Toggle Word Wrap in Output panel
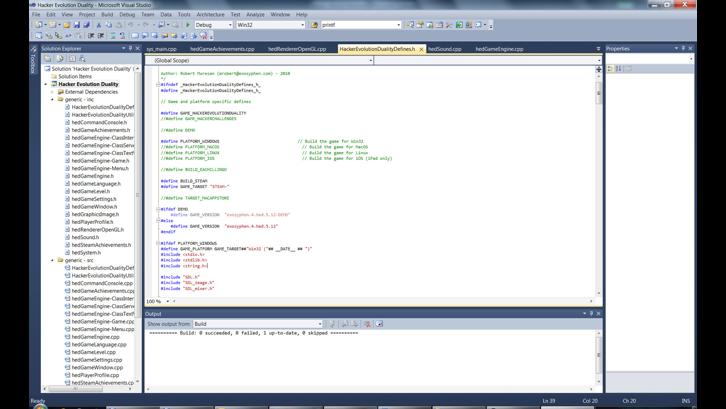726x409 pixels. click(379, 324)
